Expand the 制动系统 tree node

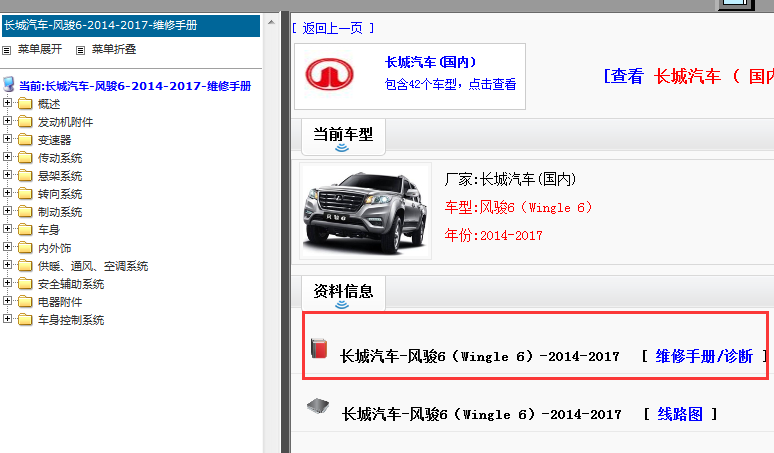7,211
